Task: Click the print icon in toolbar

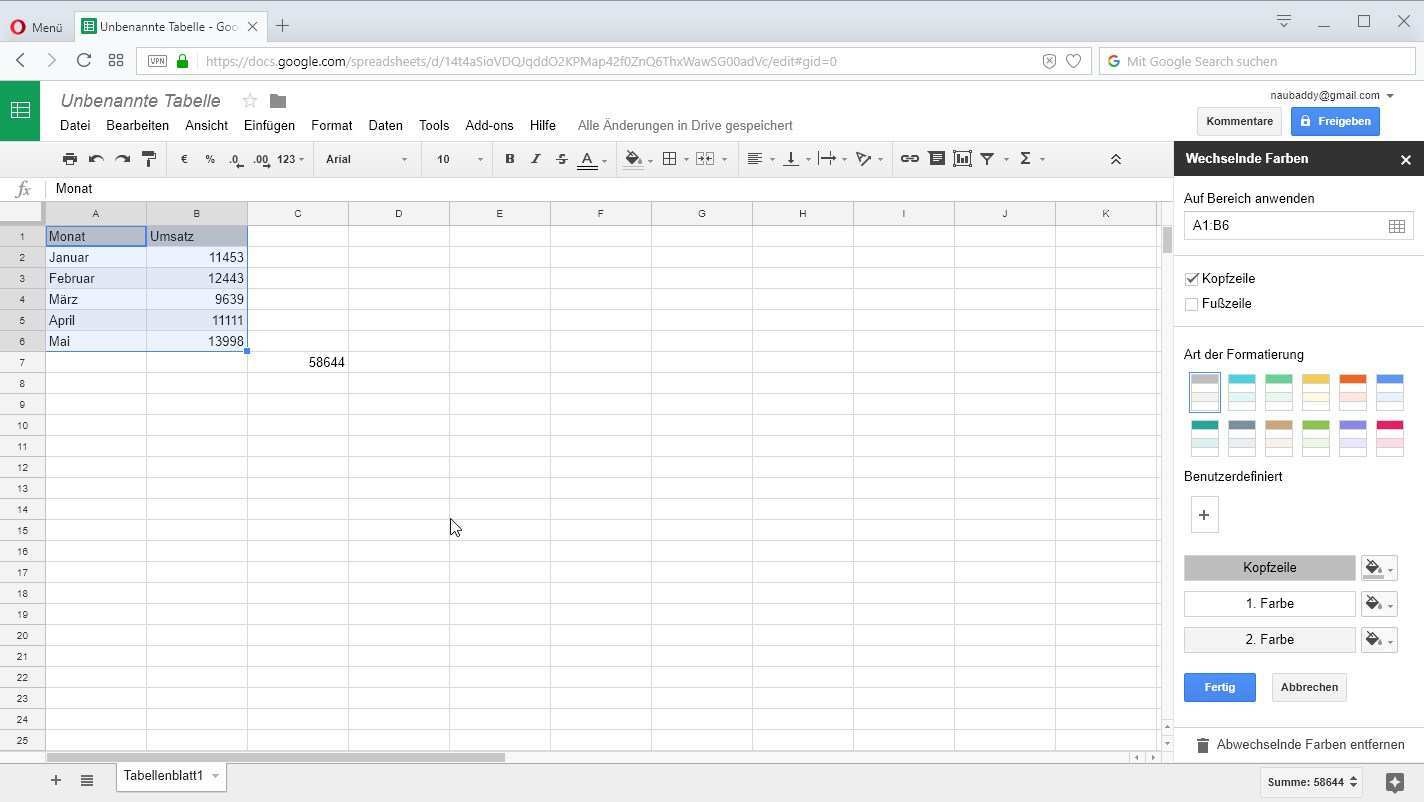Action: click(69, 159)
